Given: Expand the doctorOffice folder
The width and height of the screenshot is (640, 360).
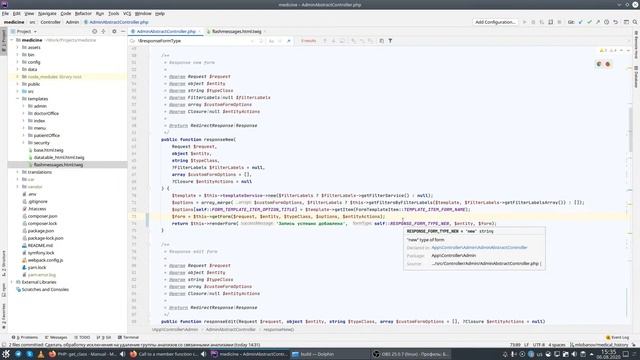Looking at the screenshot, I should click(23, 113).
